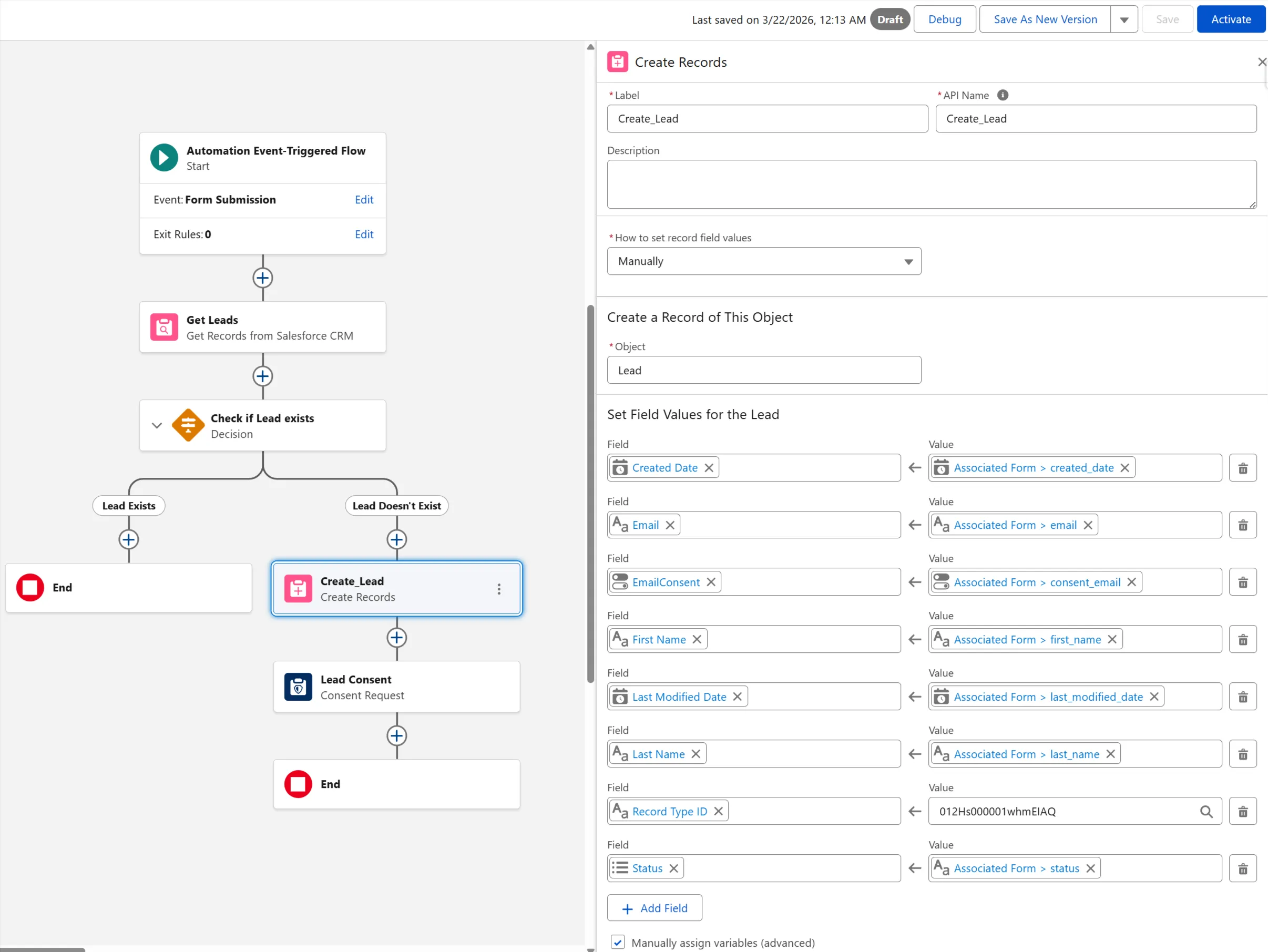1268x952 pixels.
Task: Remove the Associated Form created_date value pill
Action: [x=1124, y=468]
